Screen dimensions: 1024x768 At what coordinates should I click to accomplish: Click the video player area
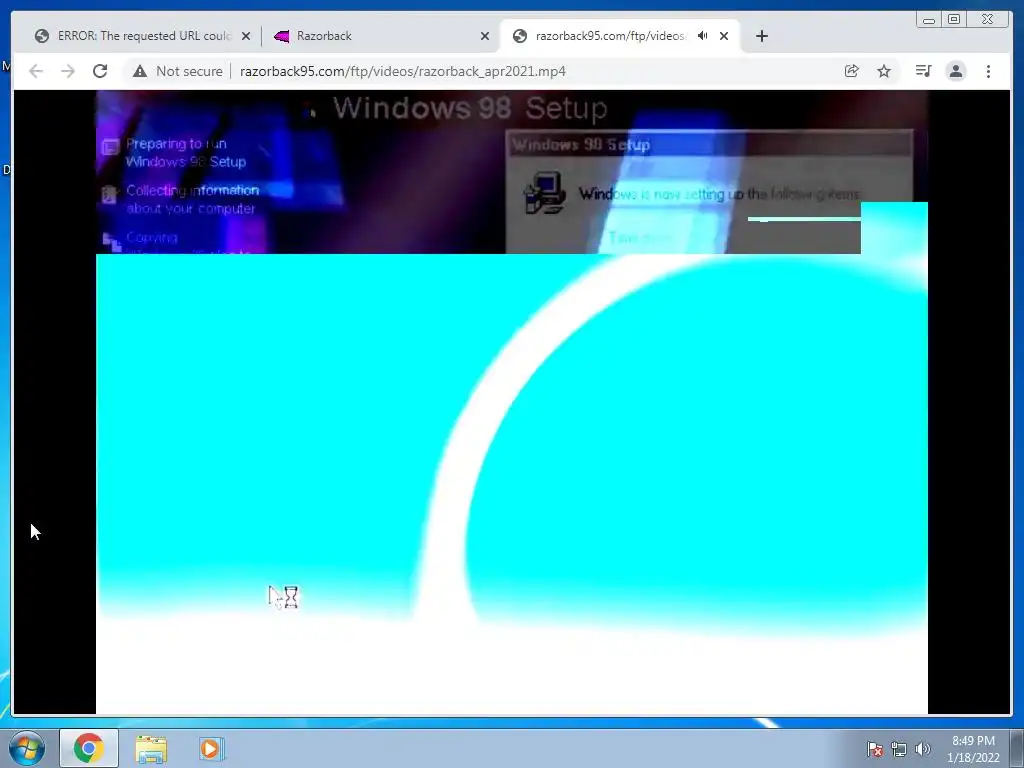tap(512, 402)
